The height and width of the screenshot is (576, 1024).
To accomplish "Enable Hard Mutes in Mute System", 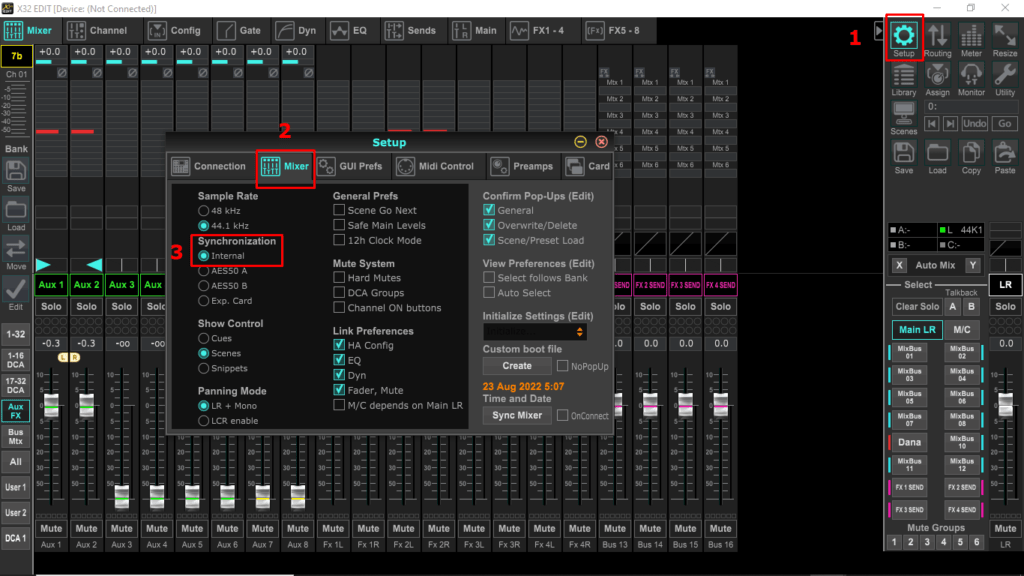I will tap(339, 278).
